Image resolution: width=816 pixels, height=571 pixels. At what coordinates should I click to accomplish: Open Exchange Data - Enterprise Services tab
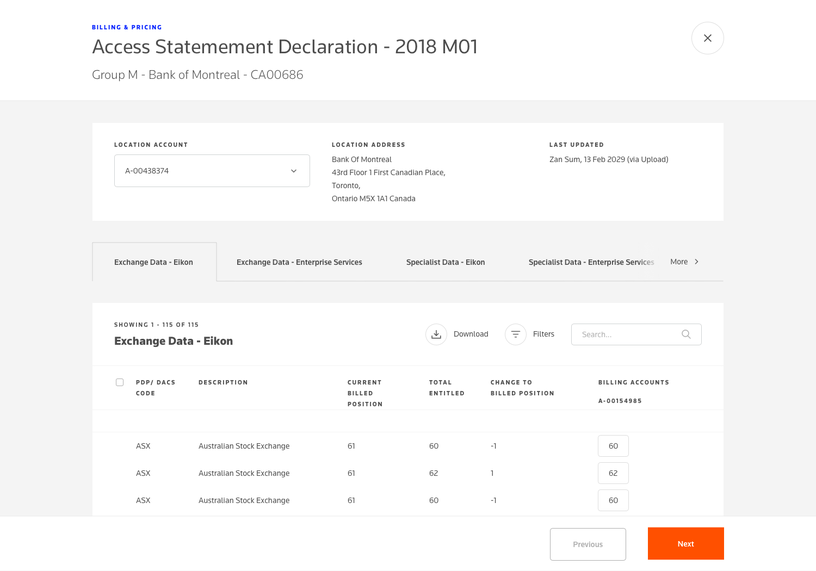(x=299, y=262)
